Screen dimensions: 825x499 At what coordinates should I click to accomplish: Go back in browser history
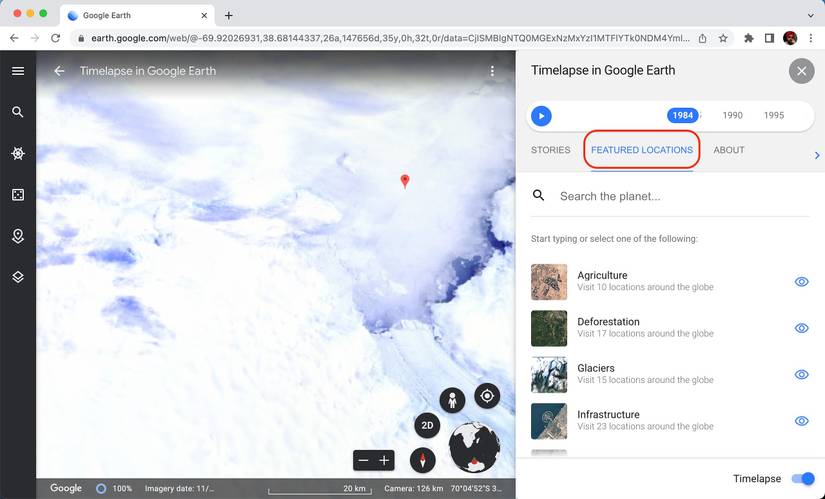(x=14, y=38)
